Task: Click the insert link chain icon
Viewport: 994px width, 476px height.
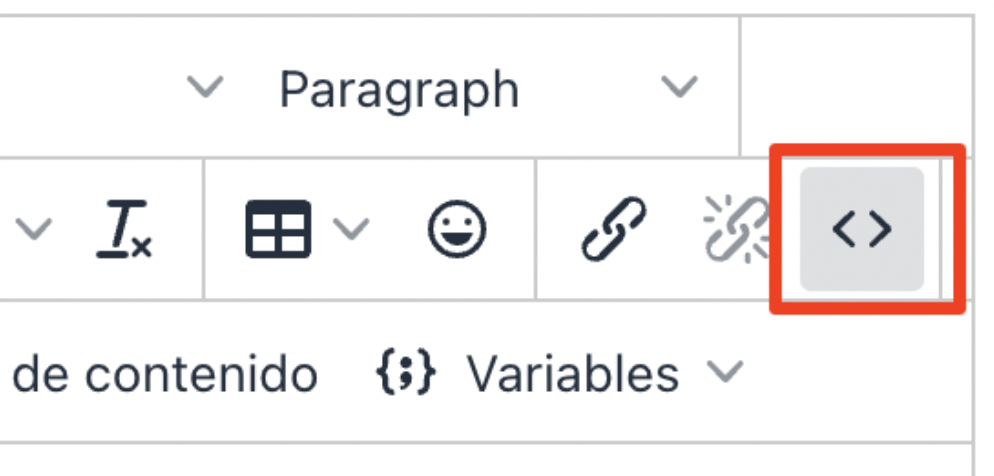Action: click(613, 229)
